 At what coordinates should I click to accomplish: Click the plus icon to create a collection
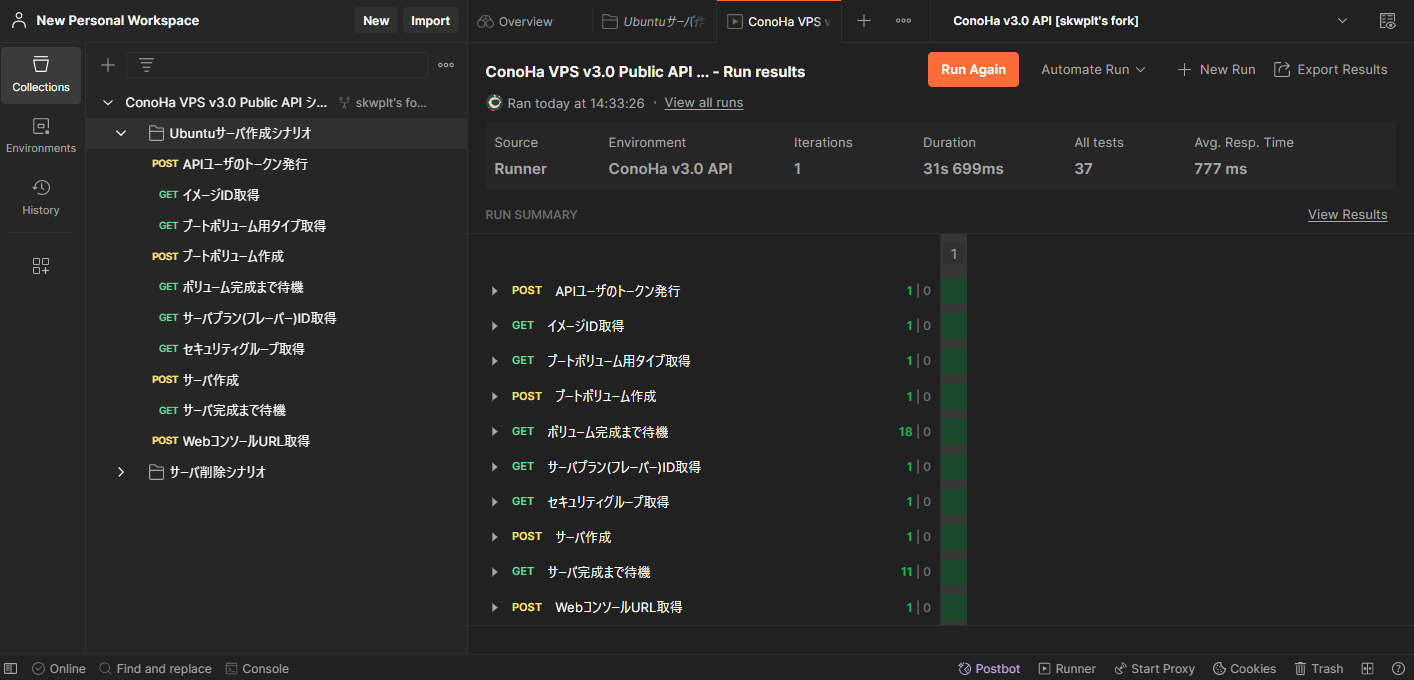point(108,65)
